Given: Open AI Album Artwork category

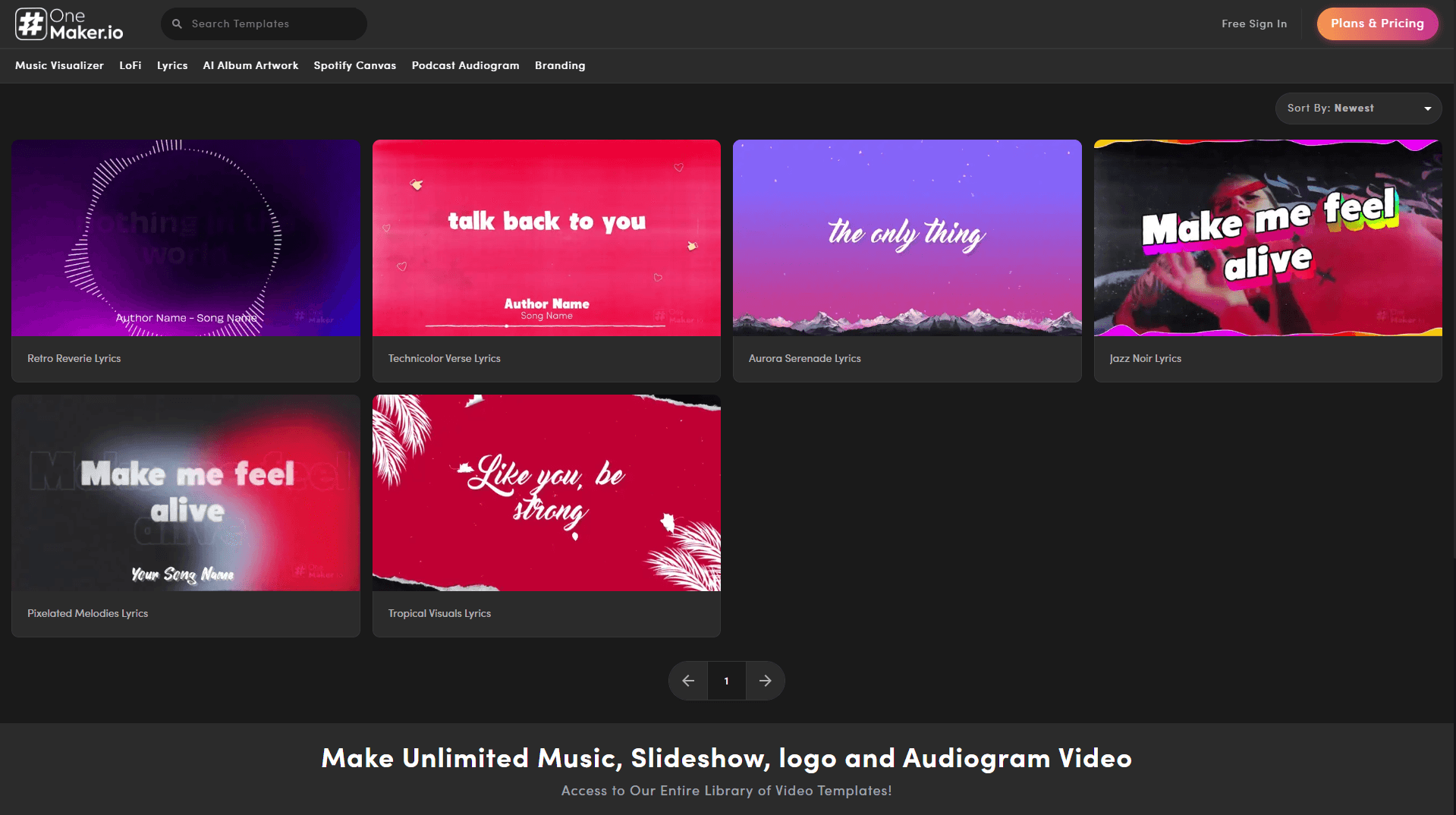Looking at the screenshot, I should point(250,65).
